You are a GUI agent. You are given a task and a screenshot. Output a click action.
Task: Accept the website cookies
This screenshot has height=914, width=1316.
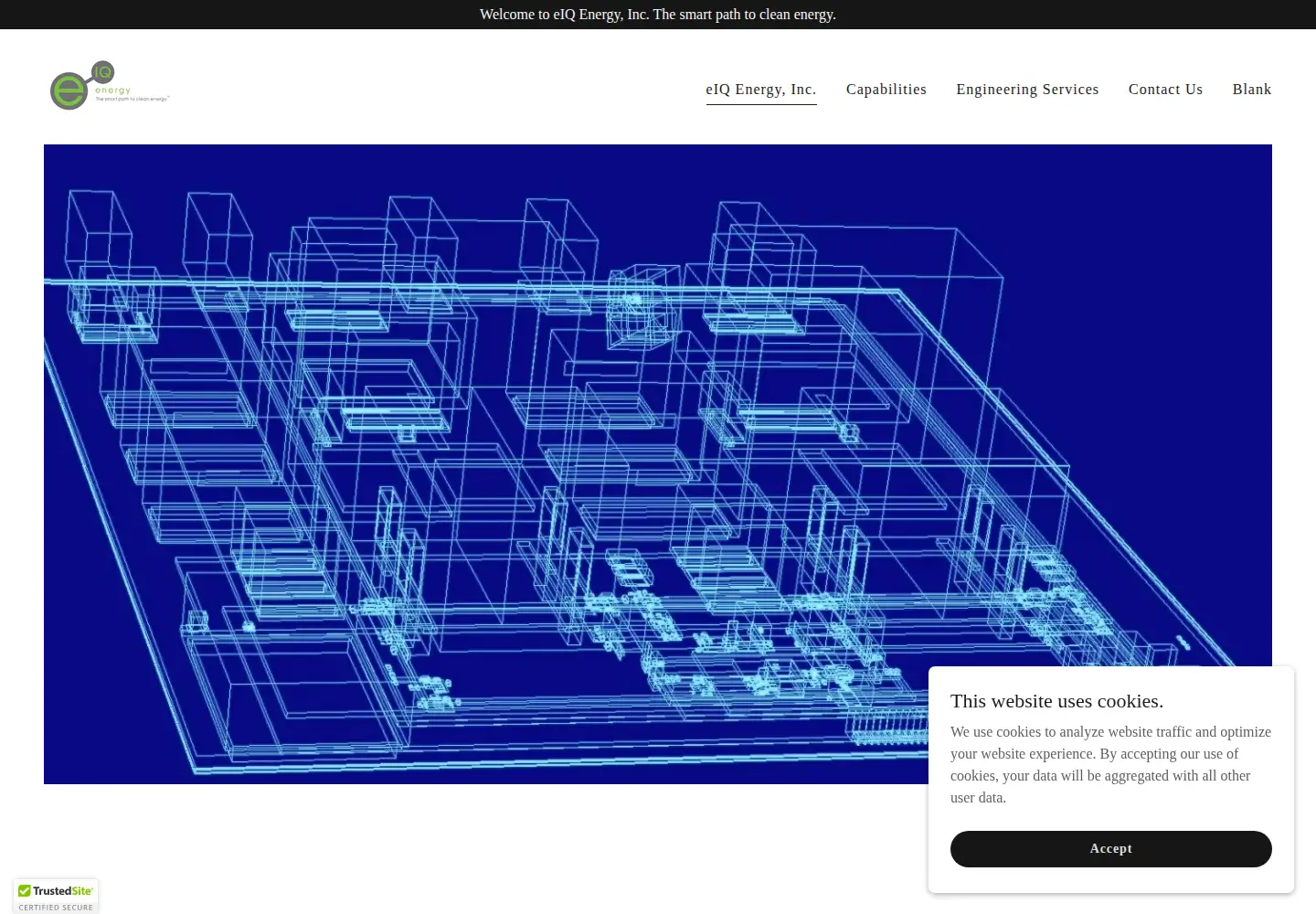click(x=1111, y=849)
